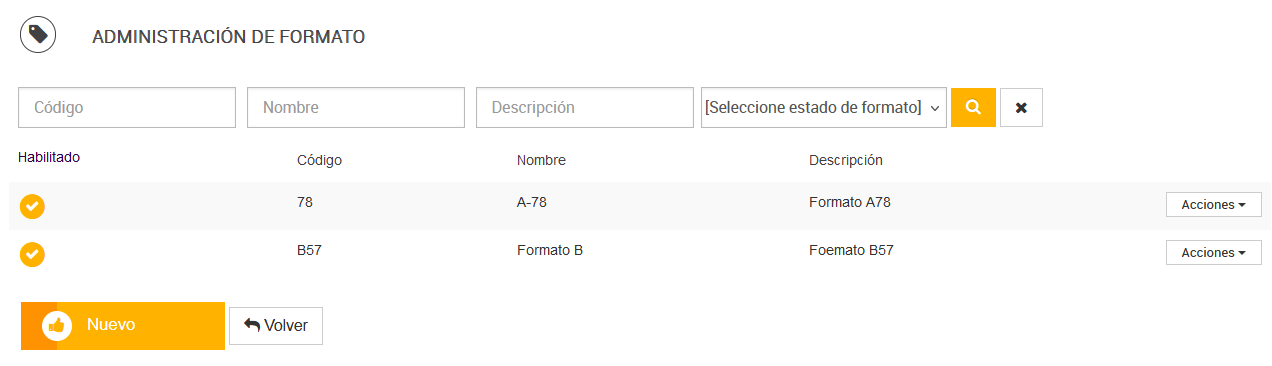Focus the Nombre search field
The width and height of the screenshot is (1272, 366).
[x=356, y=107]
